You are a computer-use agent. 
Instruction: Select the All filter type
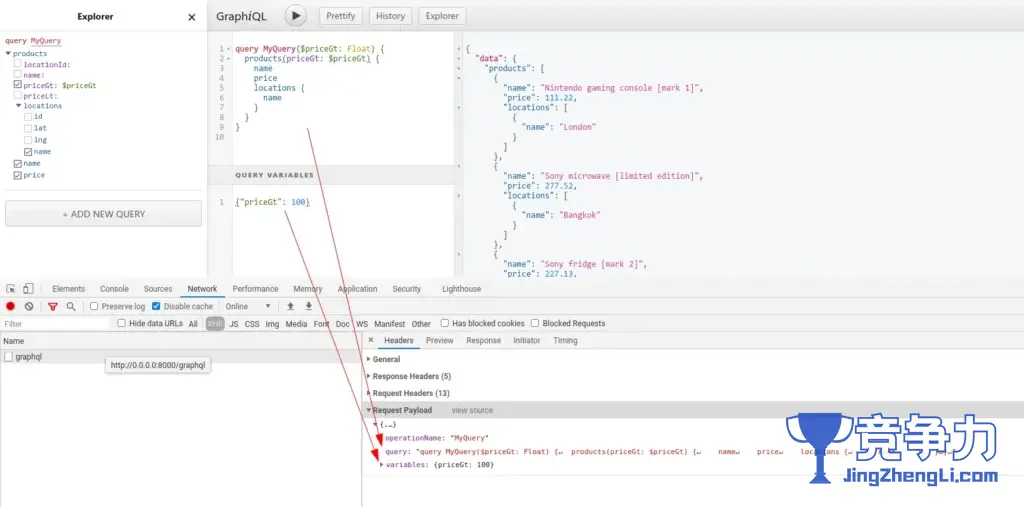[x=193, y=323]
